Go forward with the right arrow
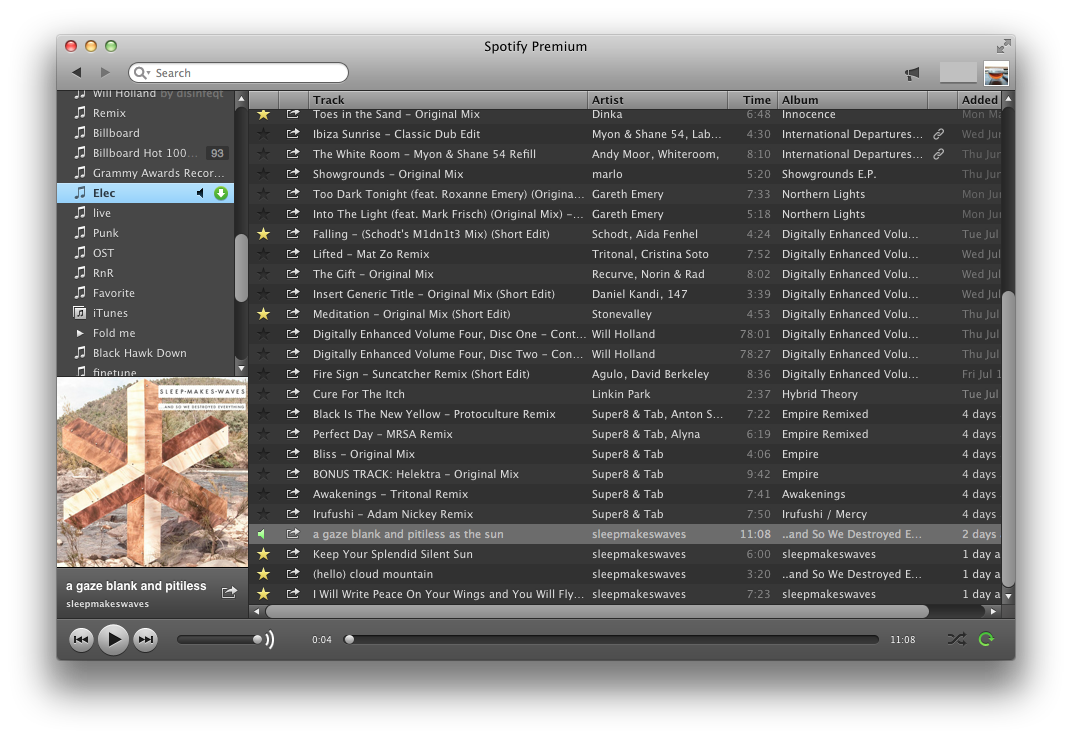The width and height of the screenshot is (1072, 739). pos(105,72)
